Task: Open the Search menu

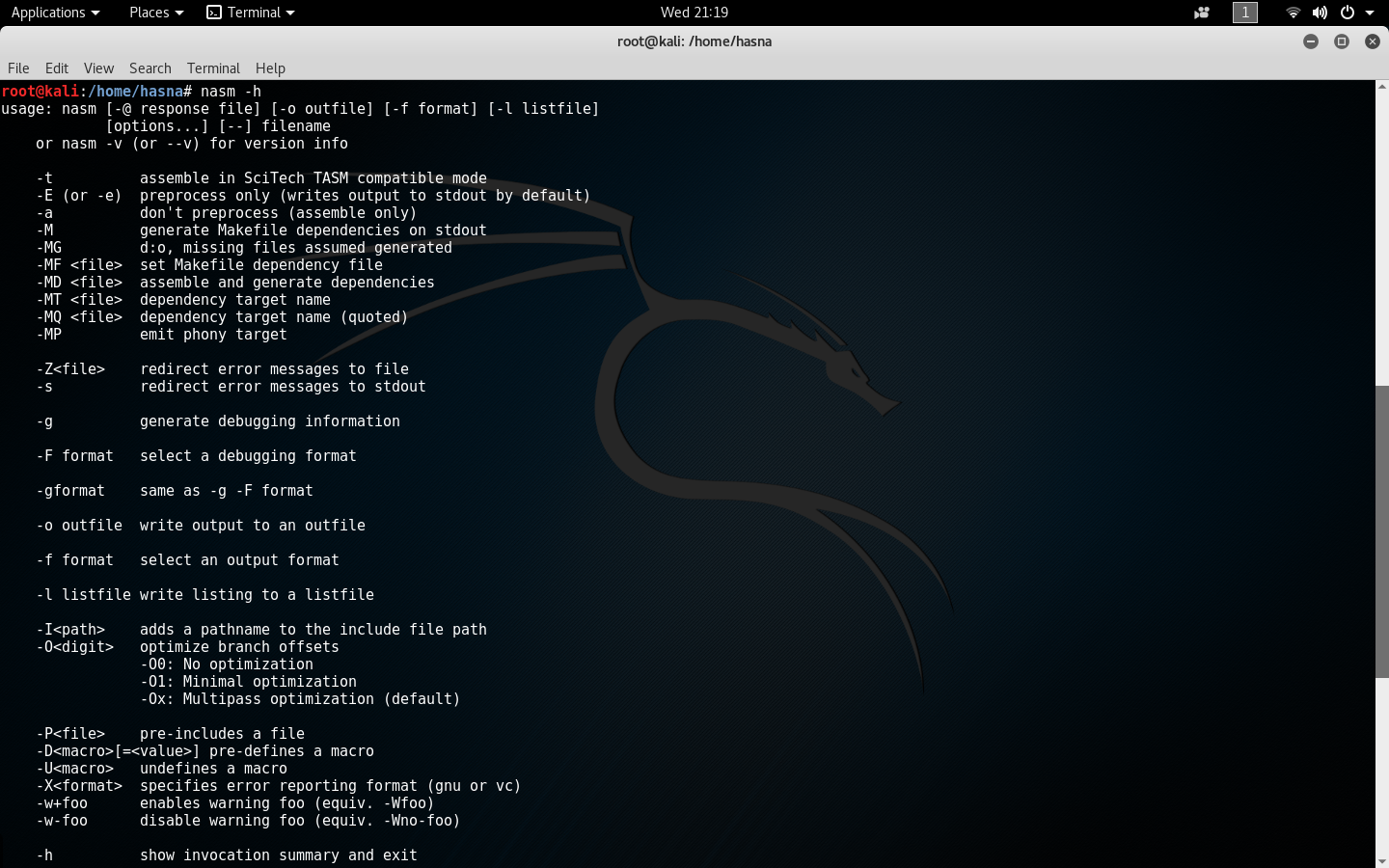Action: point(150,68)
